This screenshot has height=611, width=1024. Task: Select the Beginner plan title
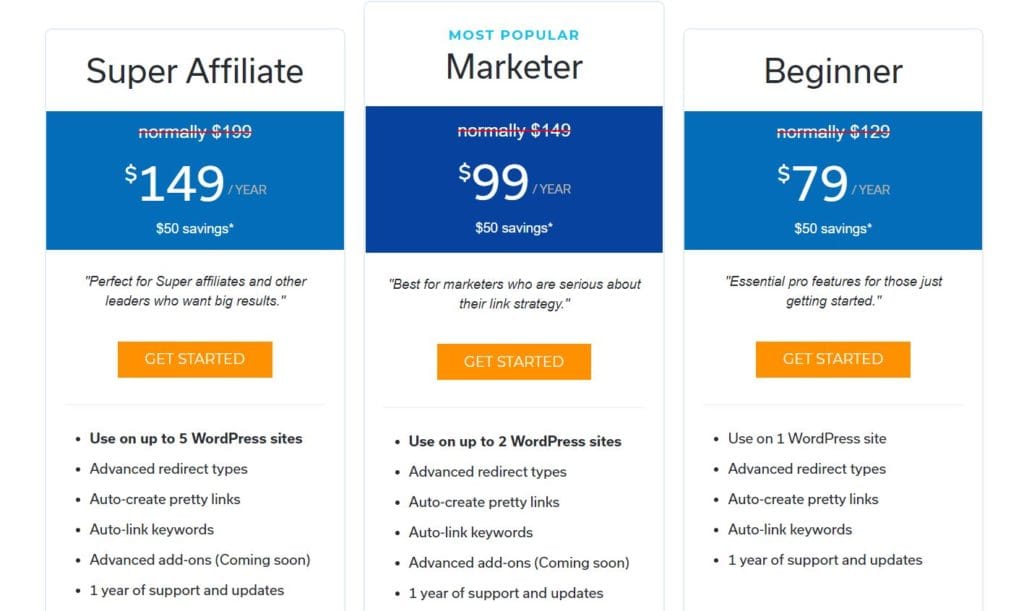832,70
